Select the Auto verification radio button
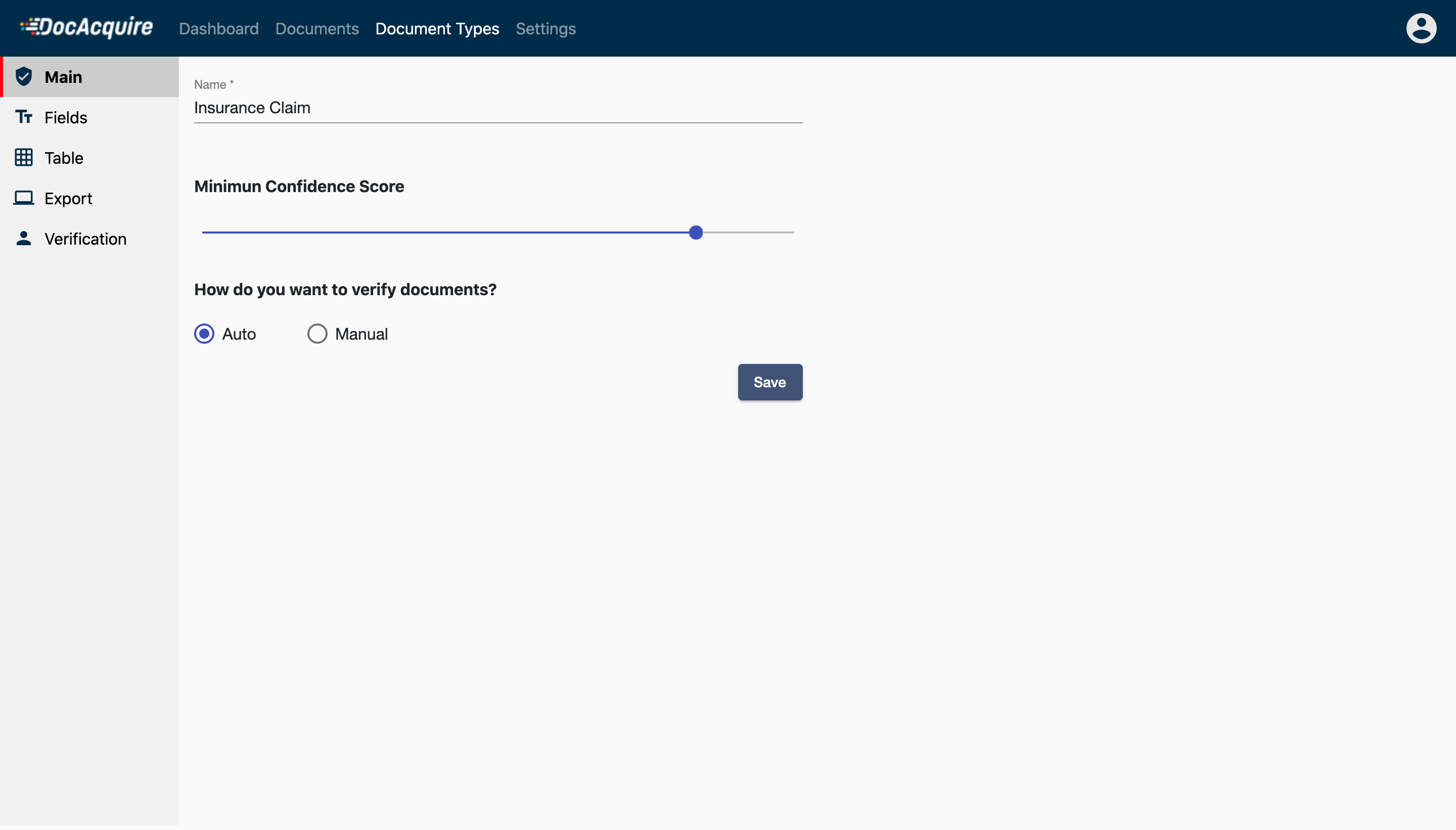 click(x=204, y=334)
